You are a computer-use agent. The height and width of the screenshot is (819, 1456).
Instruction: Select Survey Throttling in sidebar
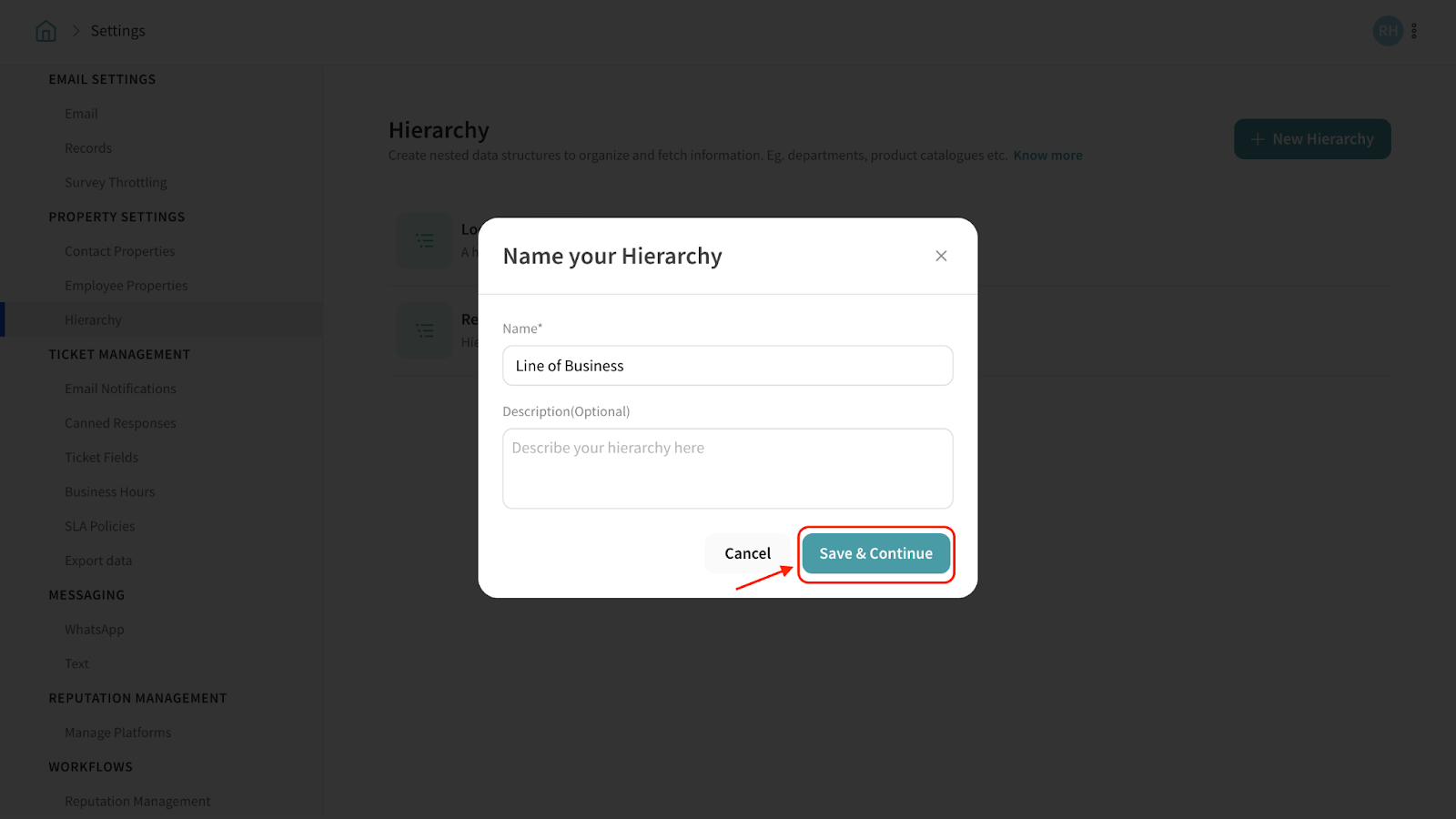click(116, 182)
